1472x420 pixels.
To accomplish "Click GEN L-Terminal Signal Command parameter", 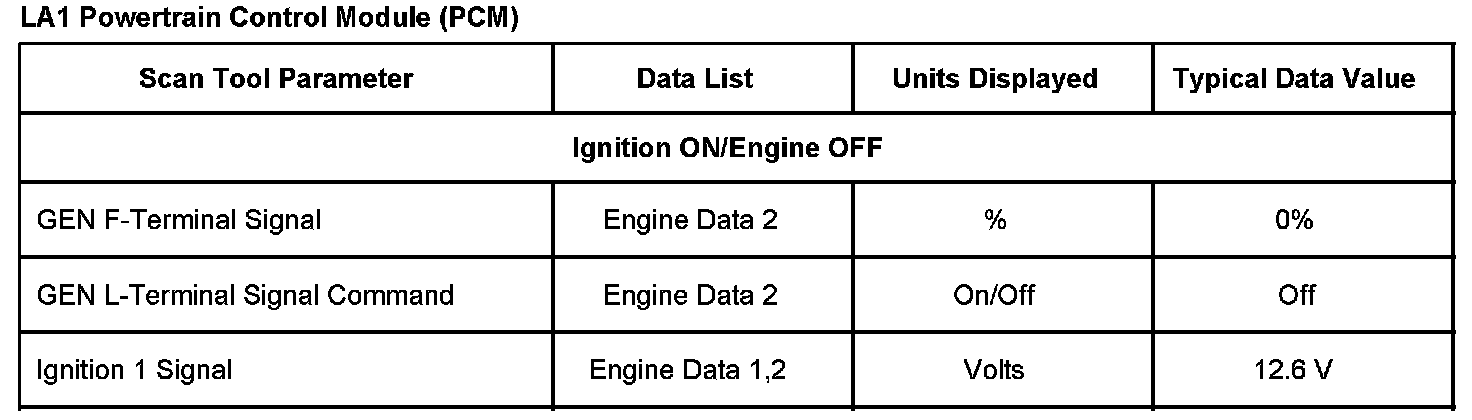I will [245, 295].
